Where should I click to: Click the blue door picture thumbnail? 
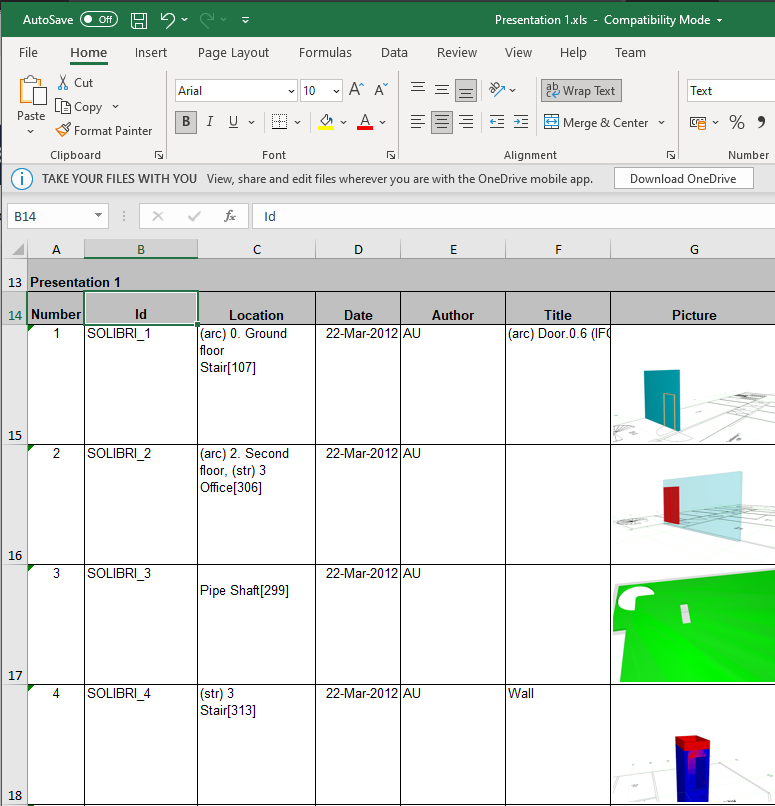pos(693,406)
